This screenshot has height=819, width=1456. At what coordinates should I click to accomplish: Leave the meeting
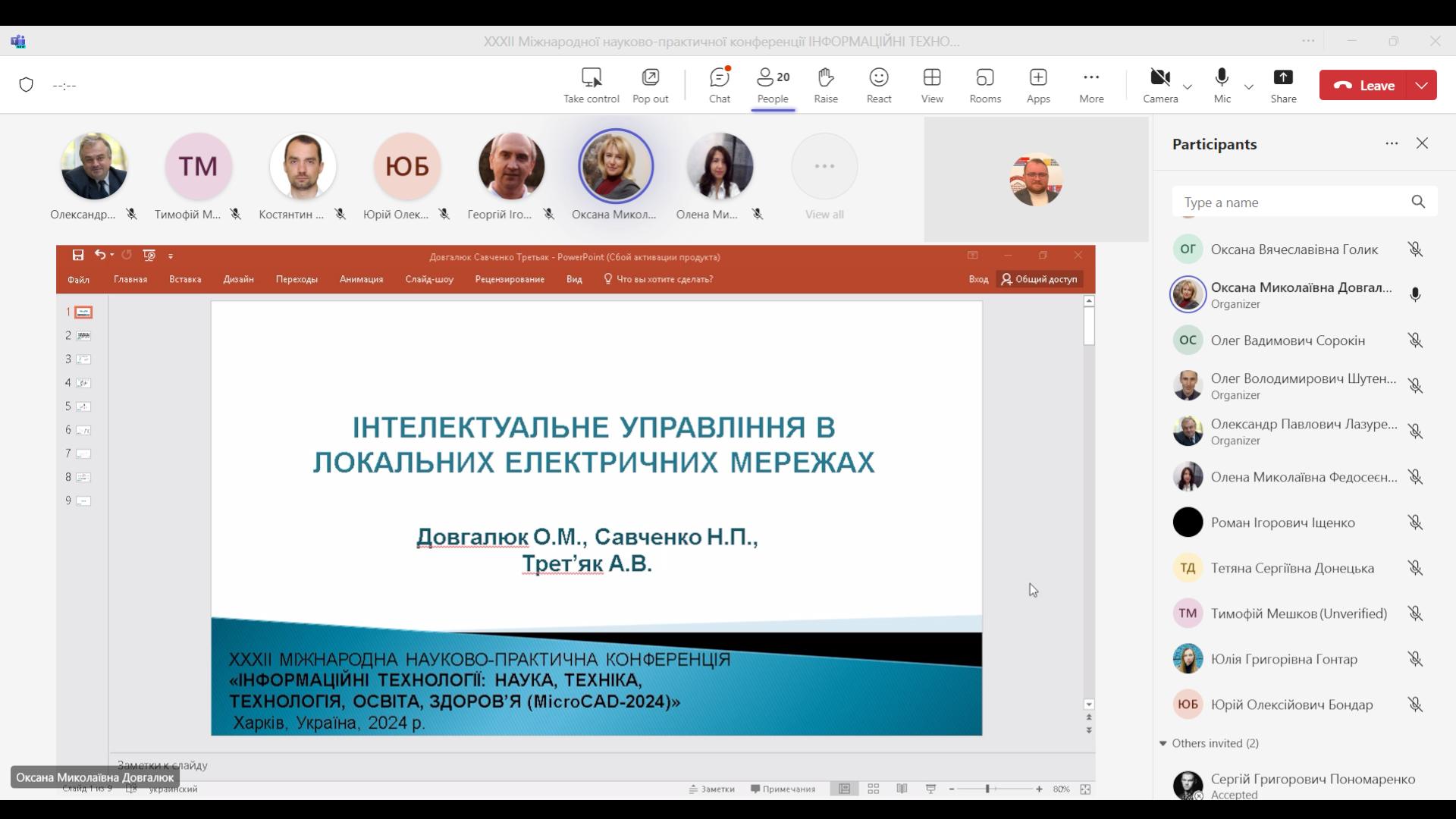coord(1364,85)
